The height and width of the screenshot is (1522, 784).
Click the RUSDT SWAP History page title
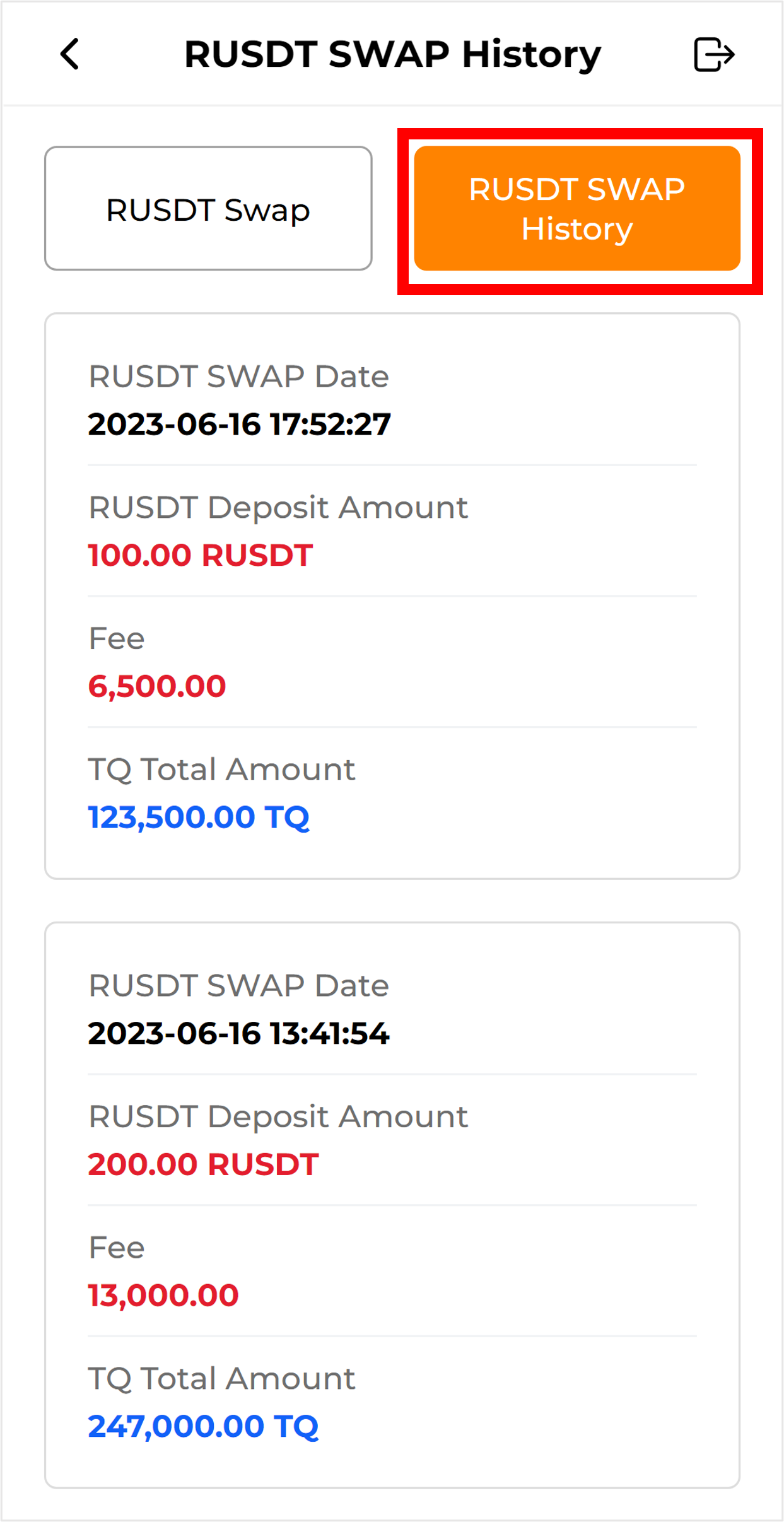pos(392,54)
